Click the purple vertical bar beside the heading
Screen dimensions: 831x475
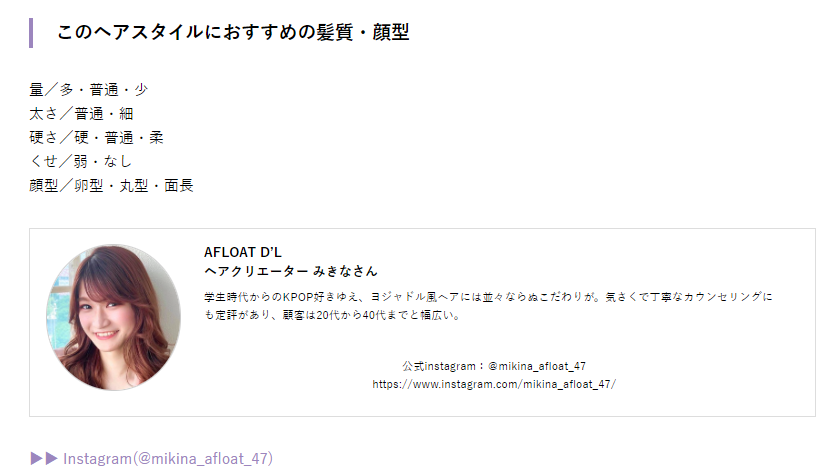31,33
